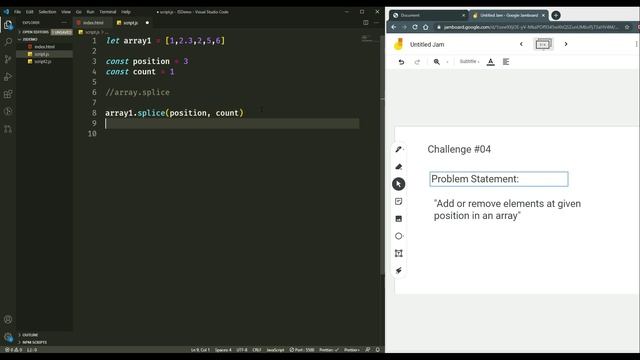Open the Chrome home page button
640x360 pixels.
coord(426,27)
